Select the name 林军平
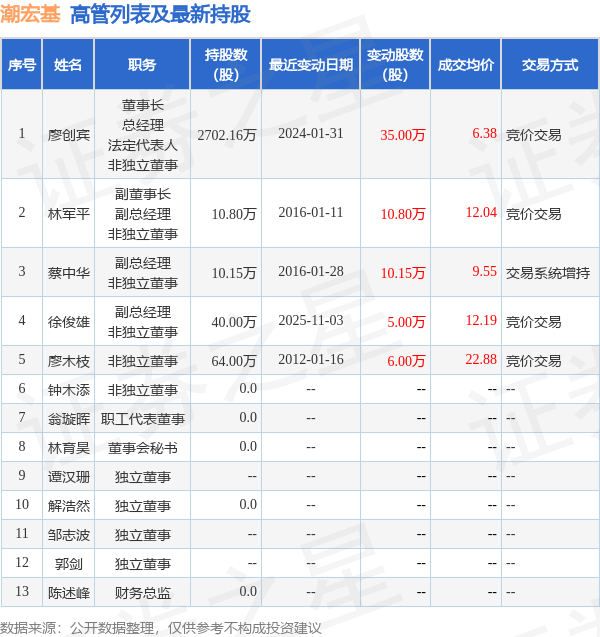Screen dimensions: 600x637 tap(69, 214)
